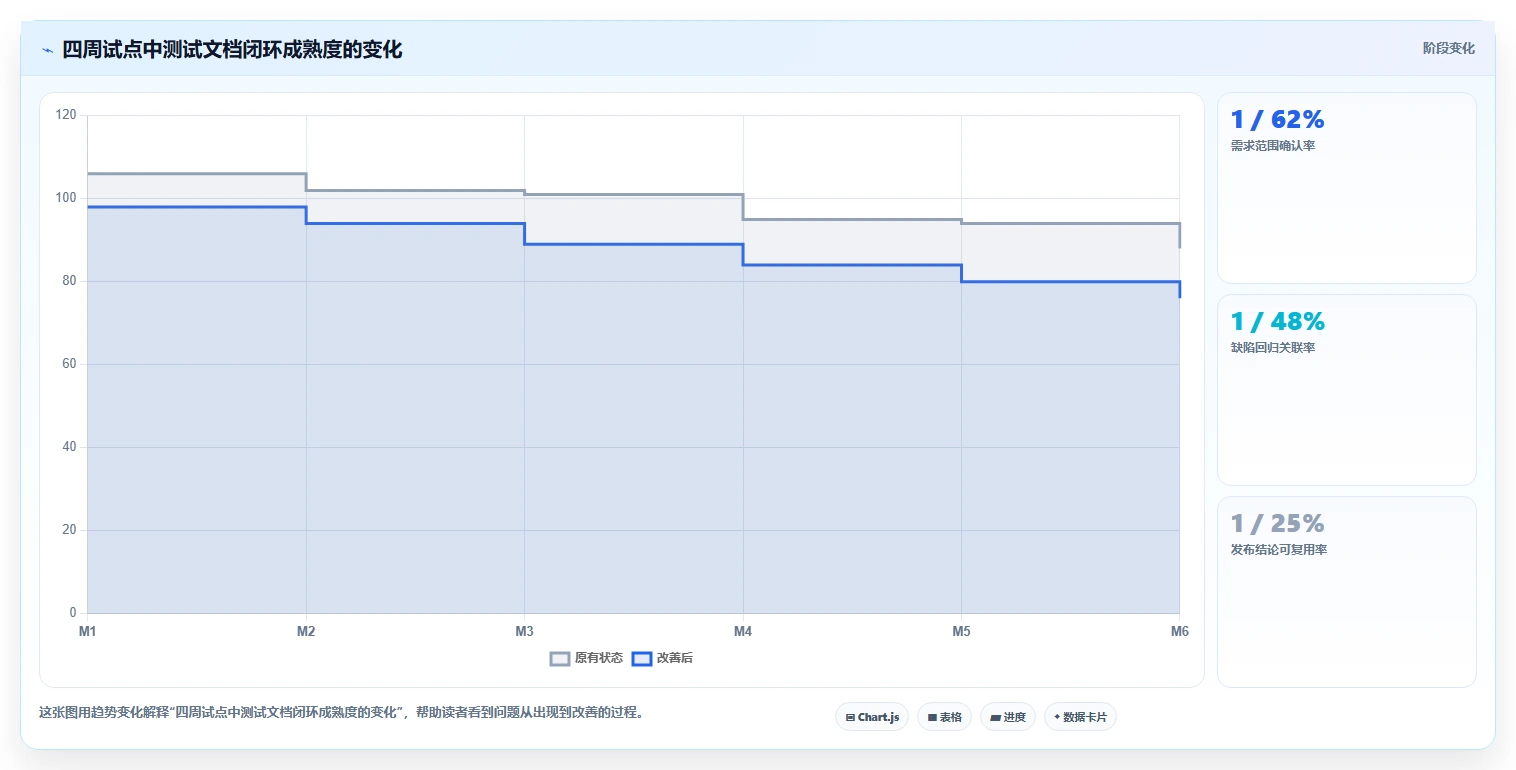Click the 阶段变化 label in header
The image size is (1516, 770).
(x=1449, y=49)
